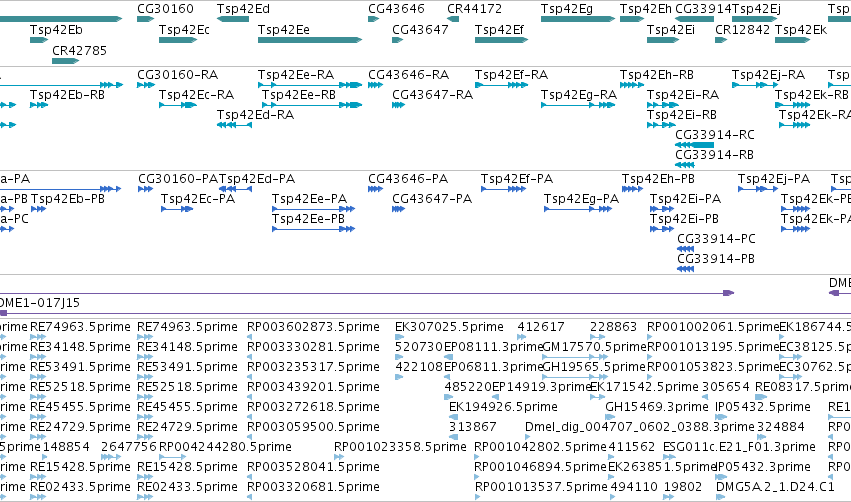Click EST DMG5A.2_1.D24.C1 label
The image size is (851, 502).
(x=775, y=487)
